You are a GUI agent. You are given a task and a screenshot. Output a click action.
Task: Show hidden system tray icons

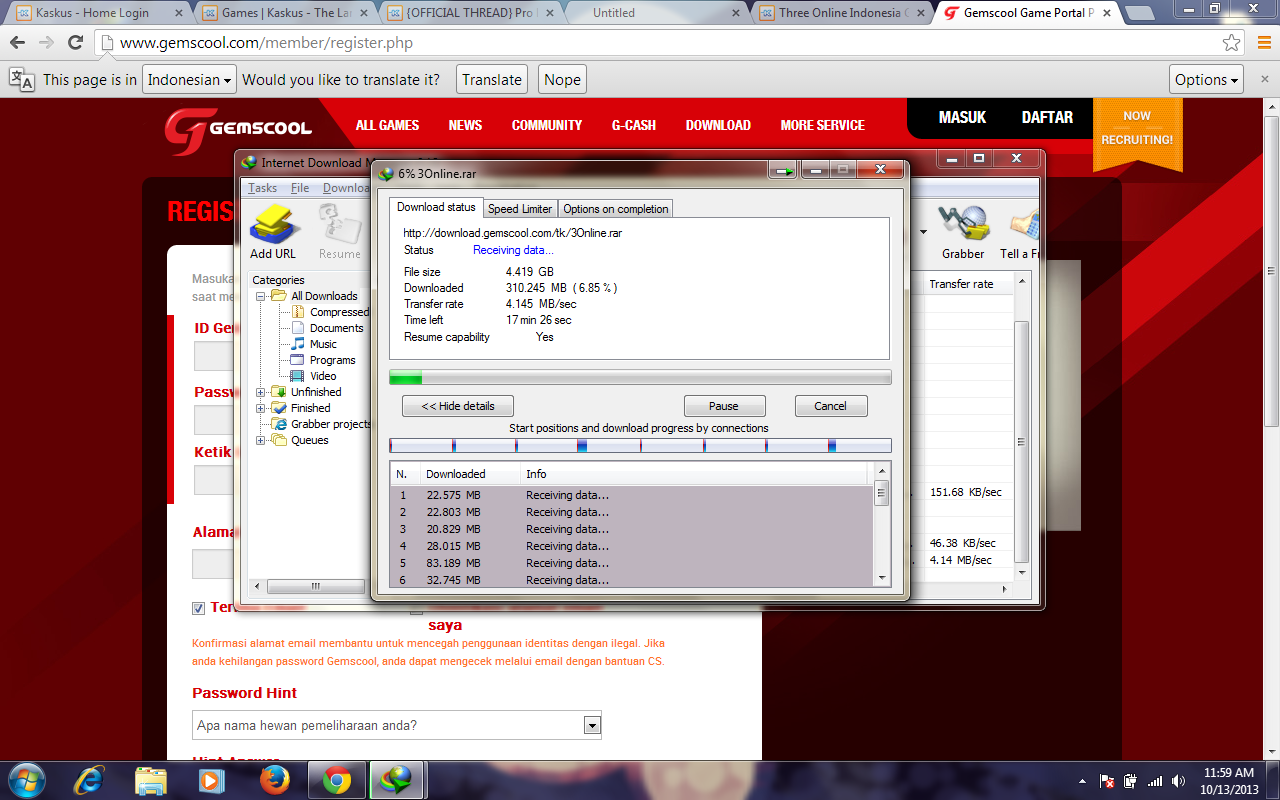pos(1082,781)
